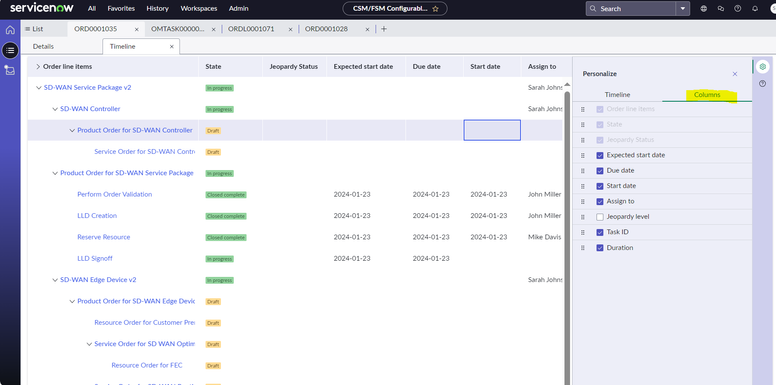This screenshot has width=776, height=385.
Task: Expand all via Order line items header chevron
Action: pos(38,66)
